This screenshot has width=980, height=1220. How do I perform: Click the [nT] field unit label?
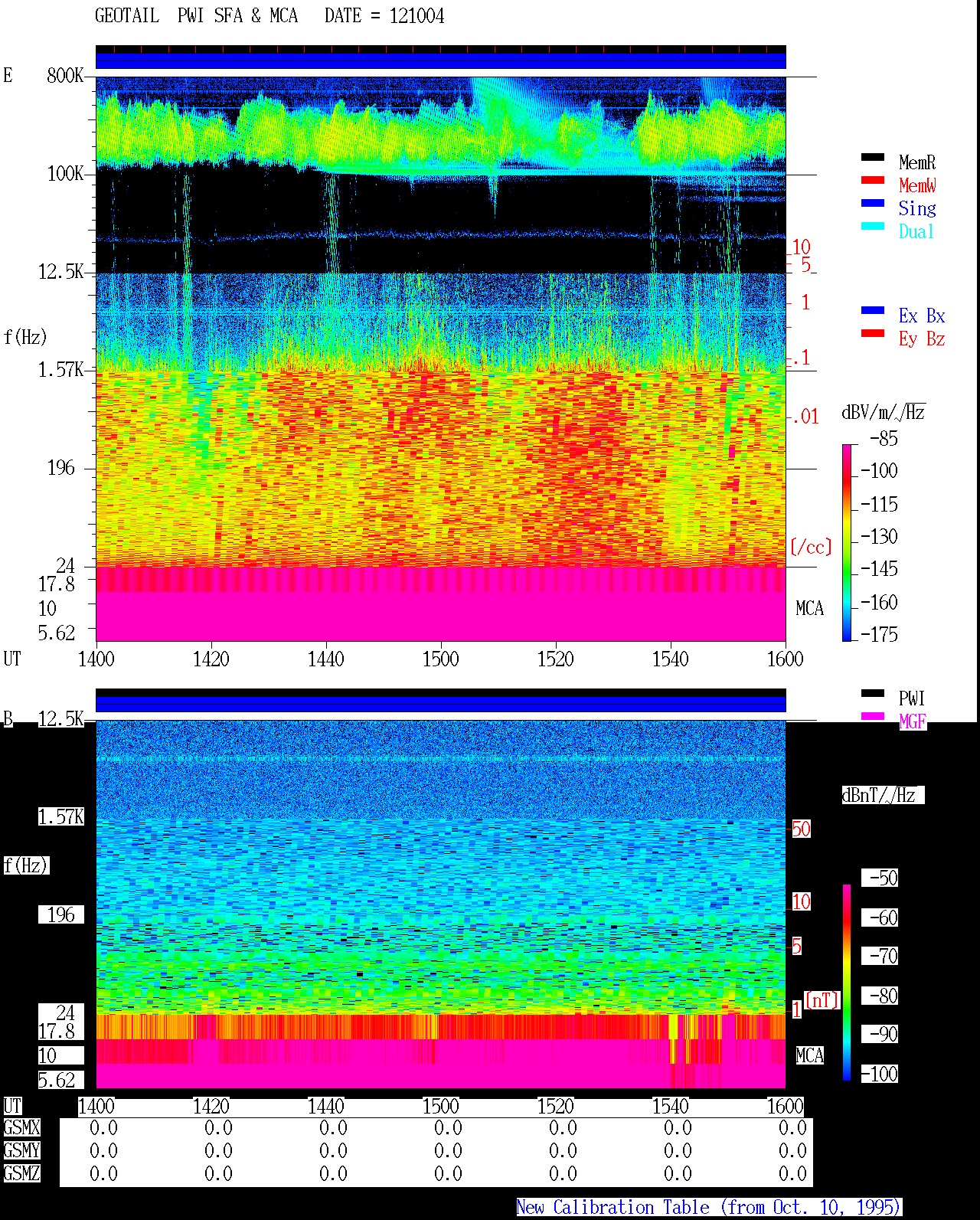tap(822, 1000)
